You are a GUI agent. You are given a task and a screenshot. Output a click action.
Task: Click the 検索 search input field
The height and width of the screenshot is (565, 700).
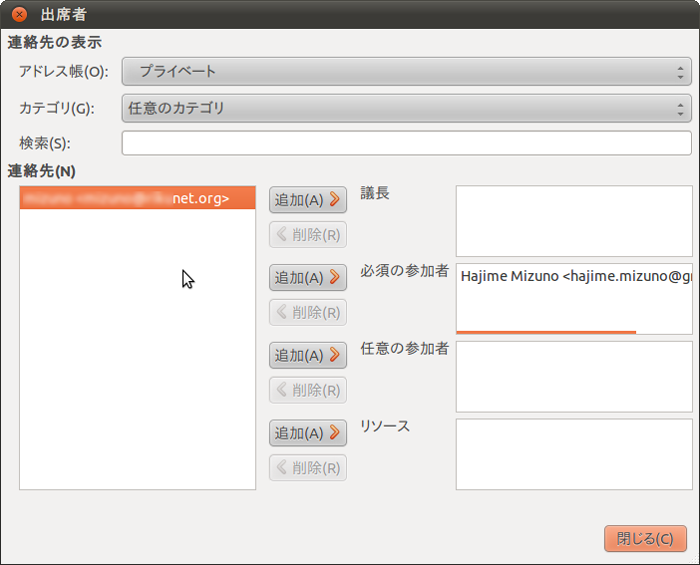click(x=406, y=143)
